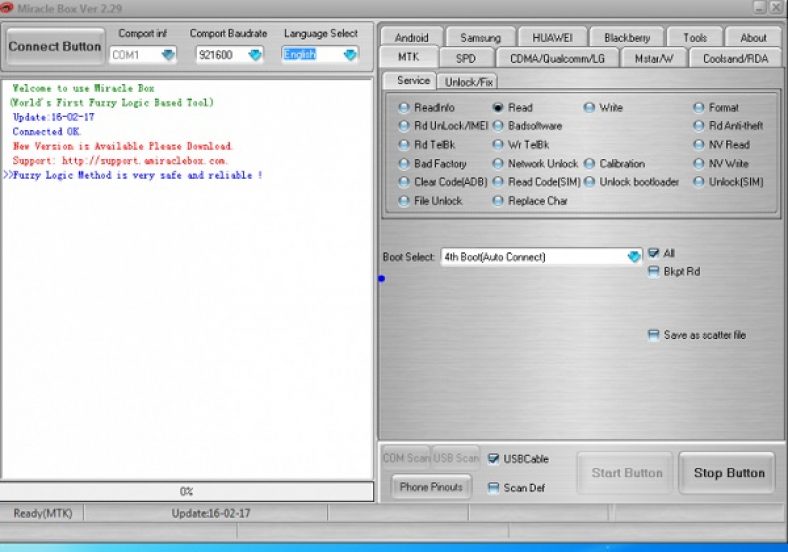Select the Coolsand/RDA tab
This screenshot has width=788, height=552.
(735, 58)
